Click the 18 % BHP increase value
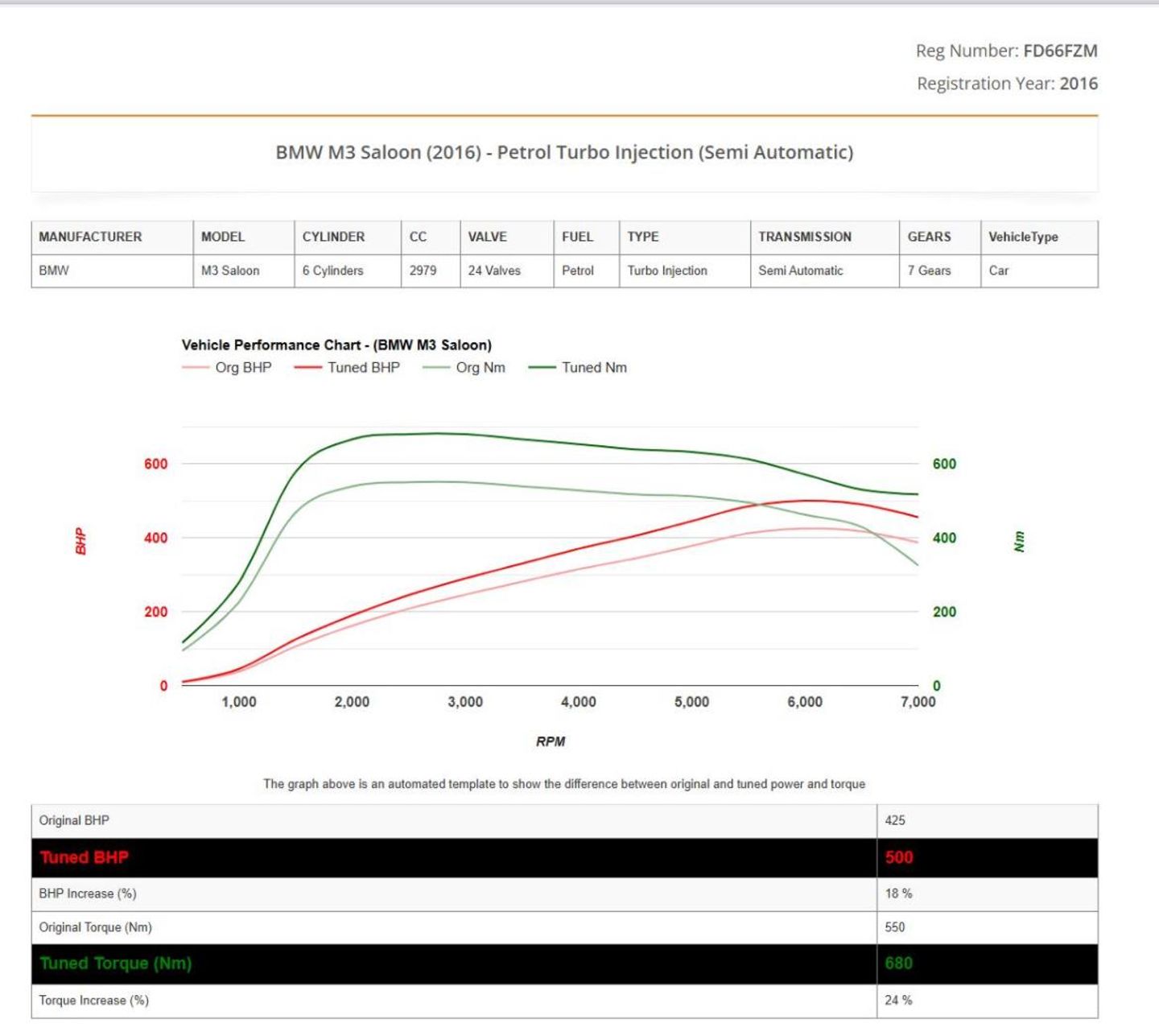The height and width of the screenshot is (1036, 1159). 898,894
